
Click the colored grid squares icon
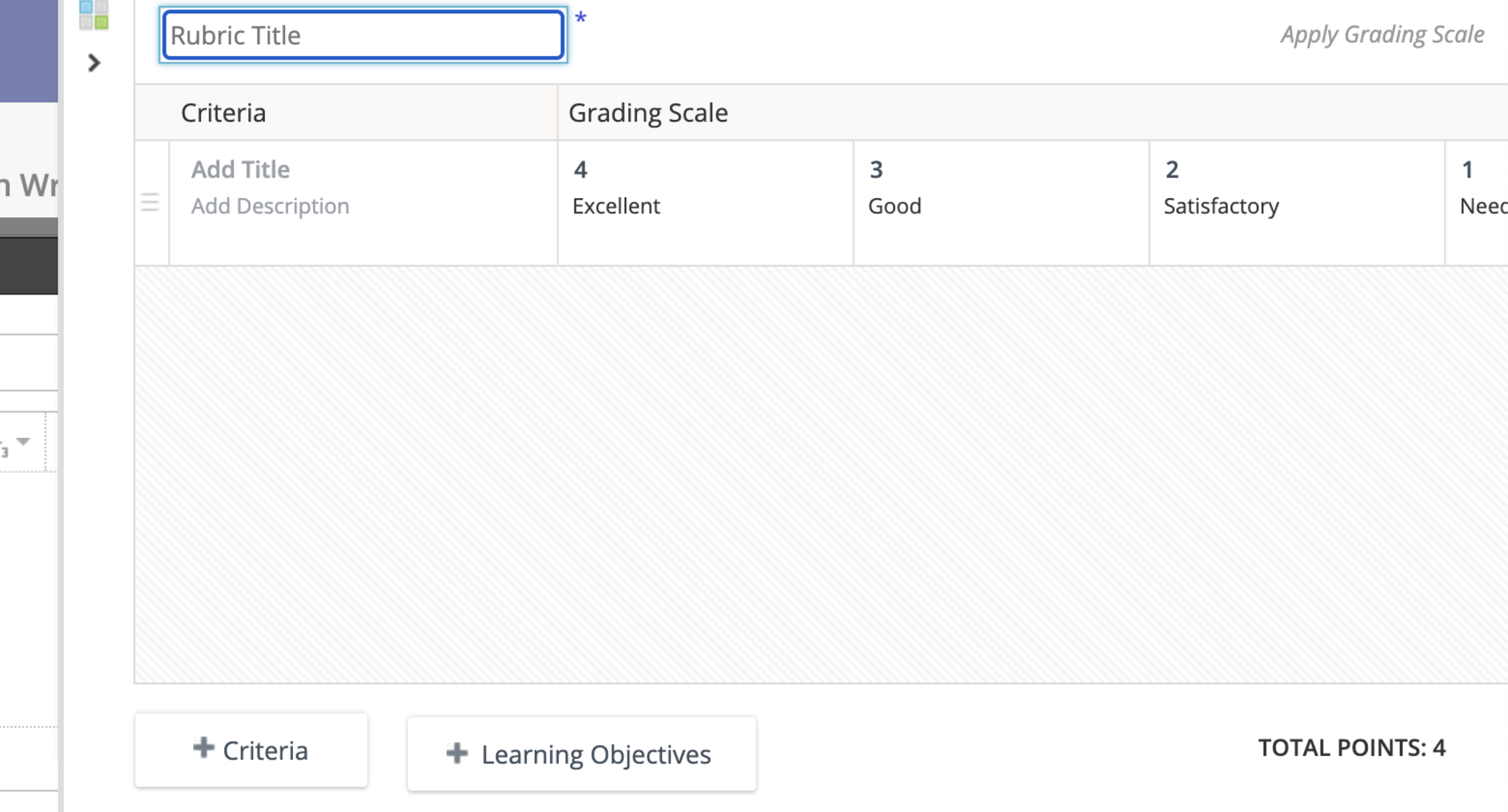(94, 15)
